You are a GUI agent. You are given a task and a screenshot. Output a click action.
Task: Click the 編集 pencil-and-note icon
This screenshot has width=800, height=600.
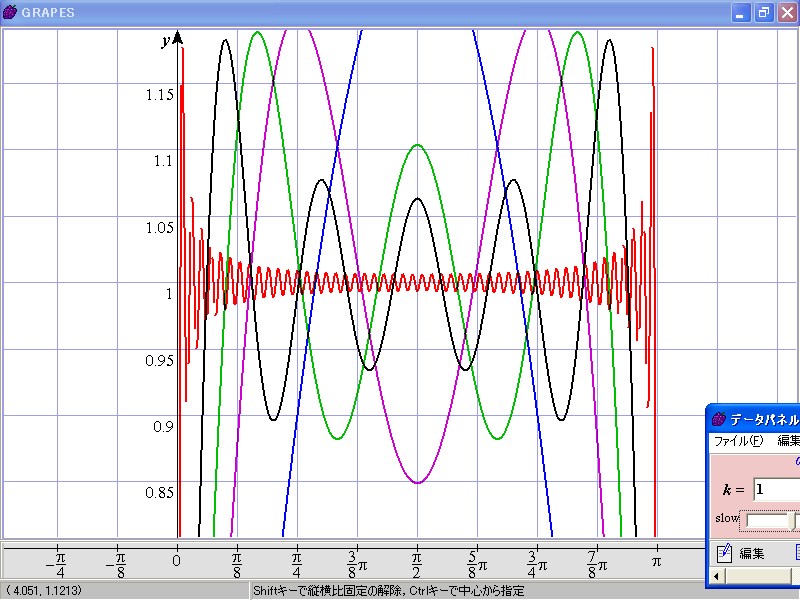(725, 553)
